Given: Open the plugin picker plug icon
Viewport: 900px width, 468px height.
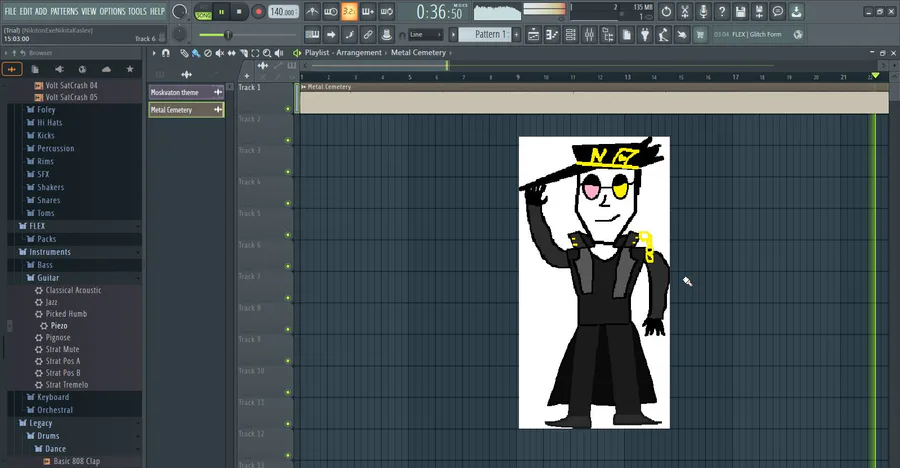Looking at the screenshot, I should click(645, 34).
